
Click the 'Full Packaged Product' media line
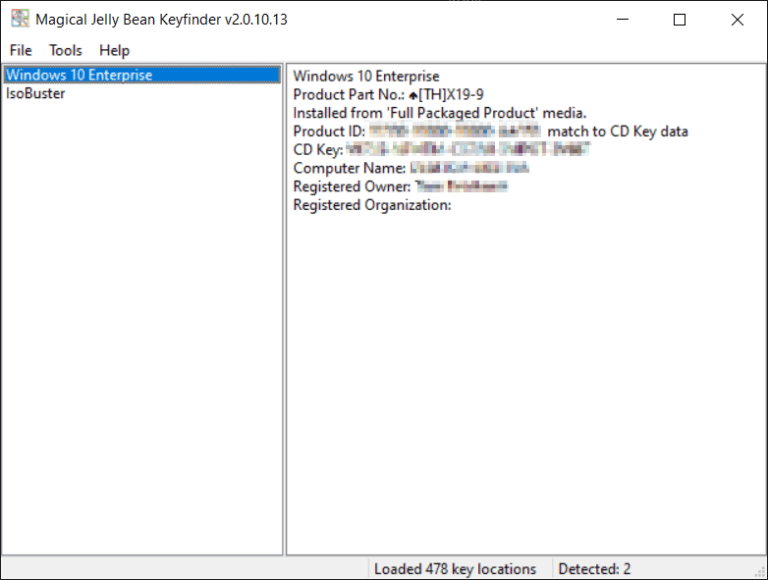coord(439,113)
